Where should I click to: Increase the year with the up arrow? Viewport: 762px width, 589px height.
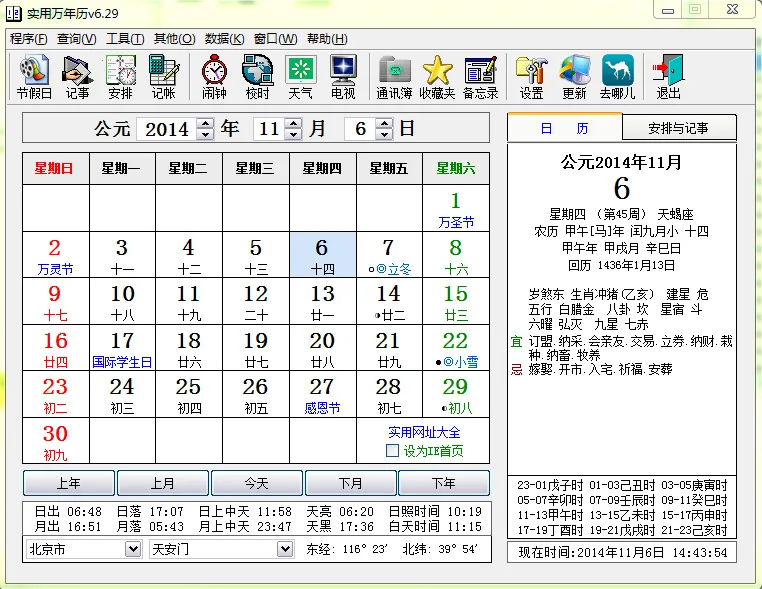205,123
